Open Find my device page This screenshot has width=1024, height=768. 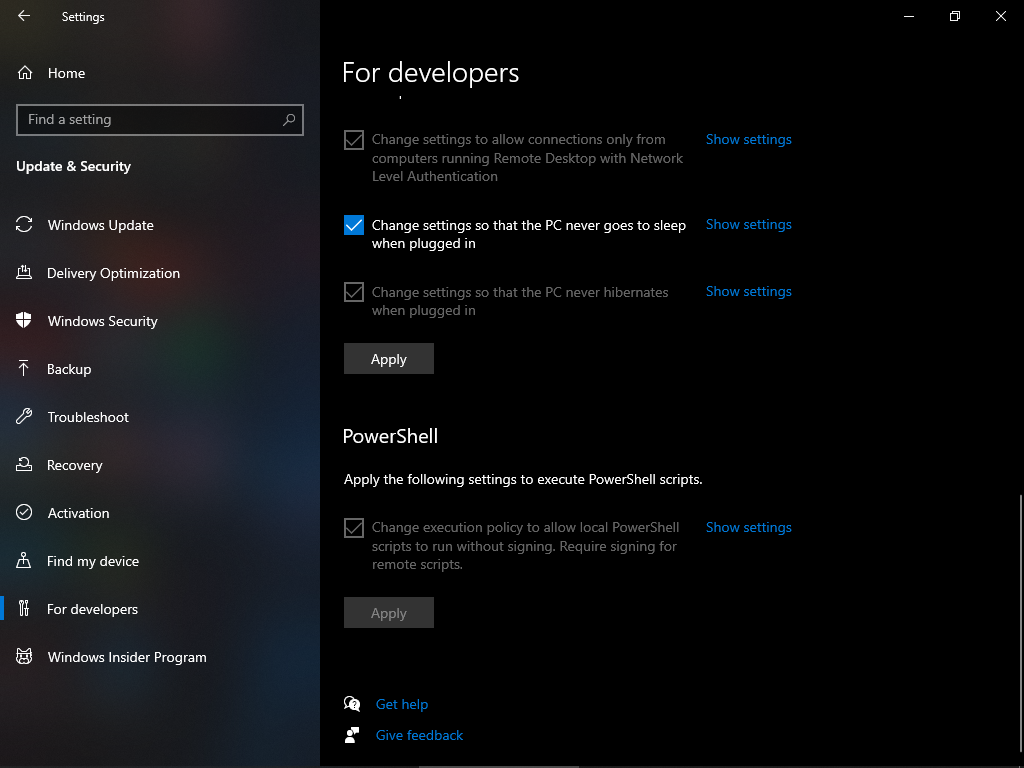point(160,561)
